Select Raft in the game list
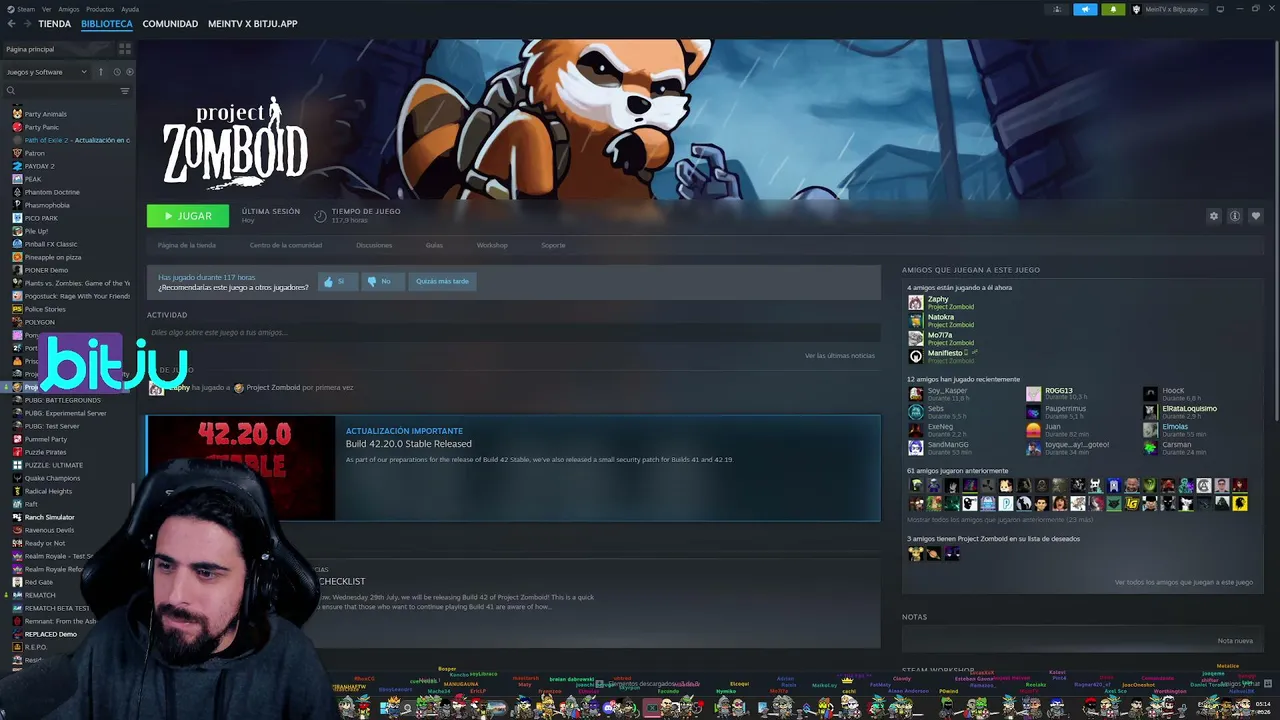1280x720 pixels. tap(31, 504)
